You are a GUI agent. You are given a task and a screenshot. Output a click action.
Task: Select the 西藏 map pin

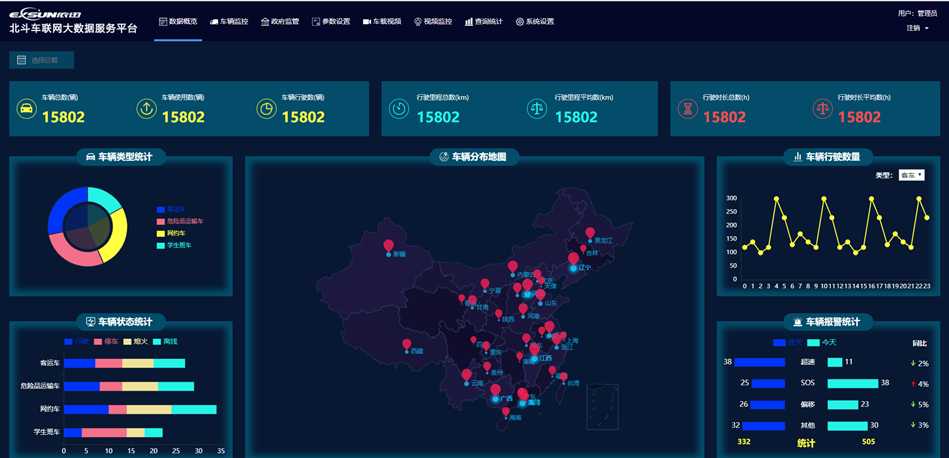click(x=406, y=344)
